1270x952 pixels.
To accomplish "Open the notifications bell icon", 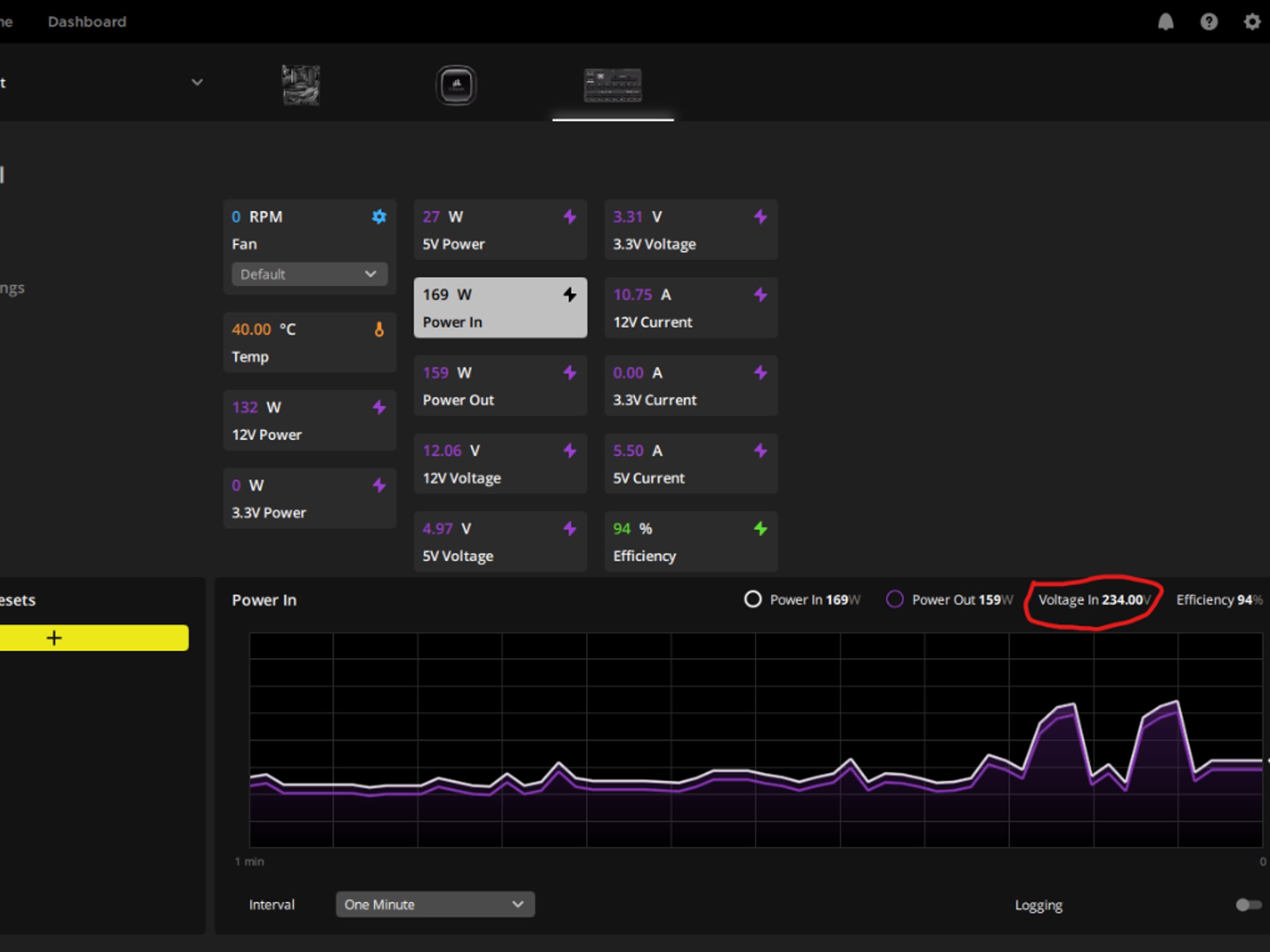I will point(1166,22).
